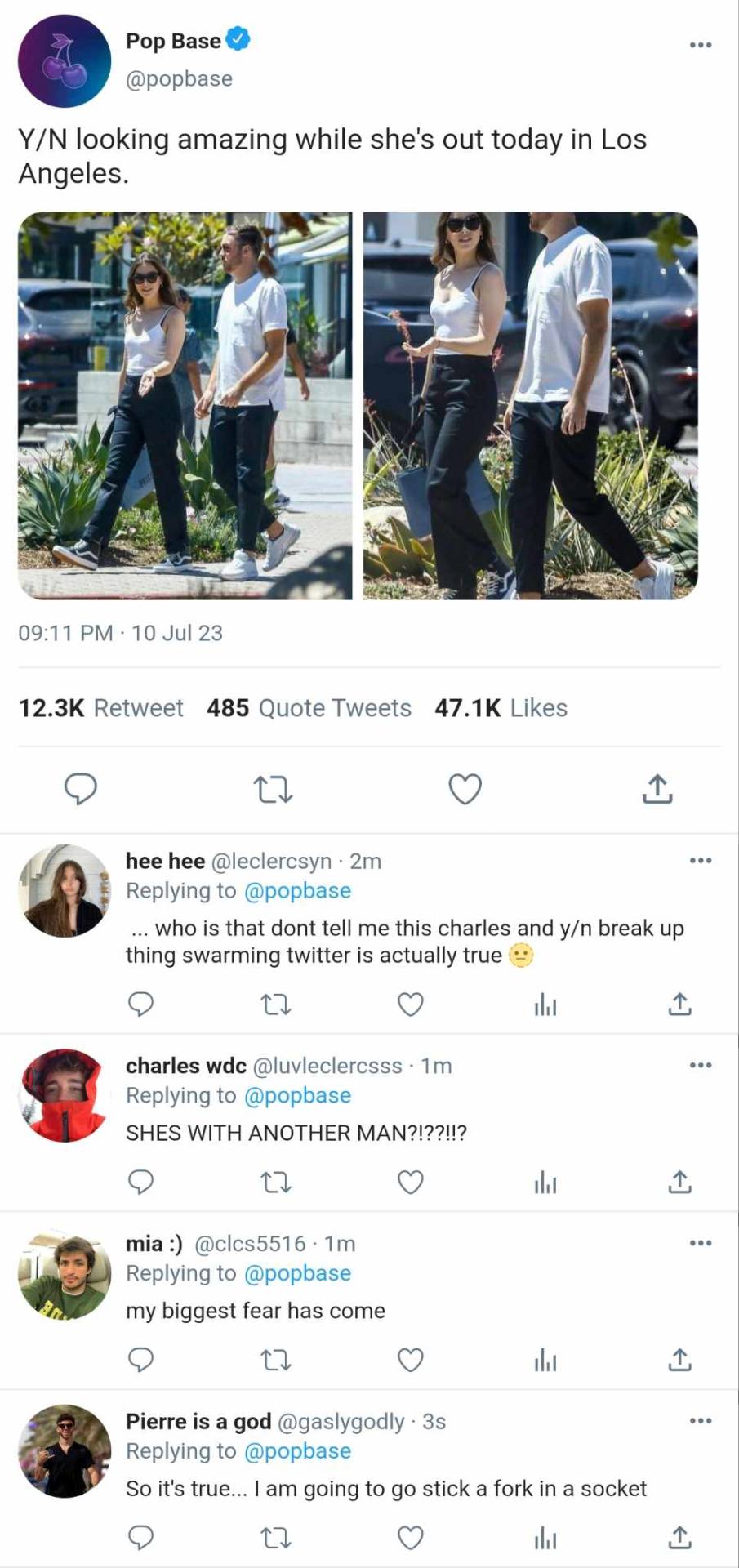Screen dimensions: 739x1568
Task: Share the main Pop Base tweet
Action: 657,789
